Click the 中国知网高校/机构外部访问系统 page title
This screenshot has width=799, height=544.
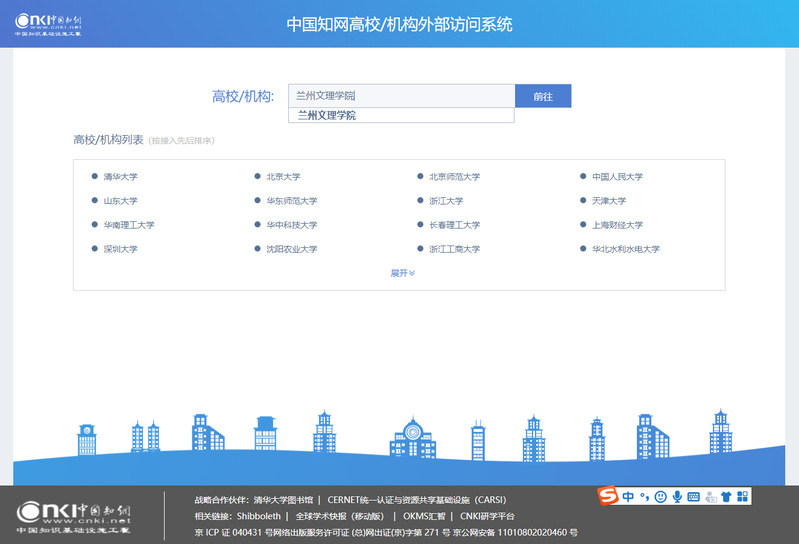coord(400,24)
